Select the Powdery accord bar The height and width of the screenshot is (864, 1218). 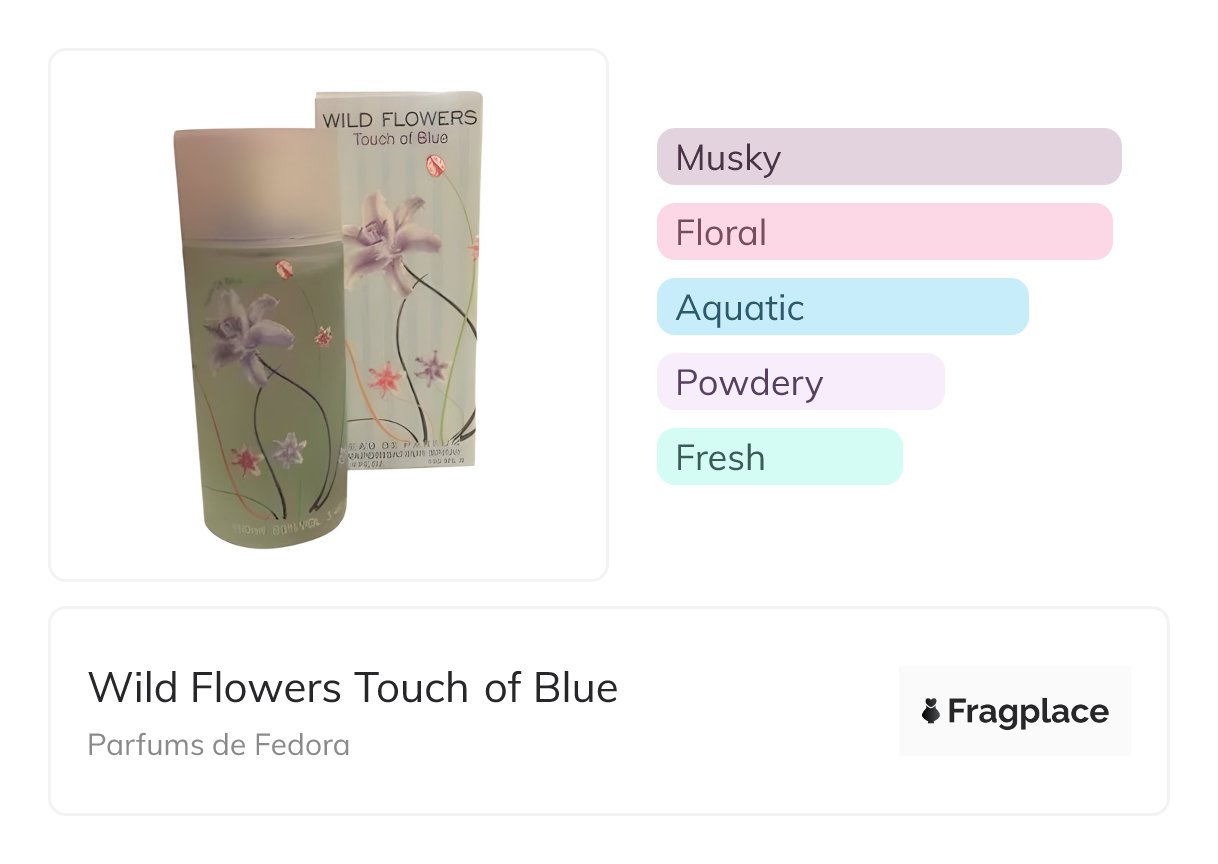[x=800, y=382]
